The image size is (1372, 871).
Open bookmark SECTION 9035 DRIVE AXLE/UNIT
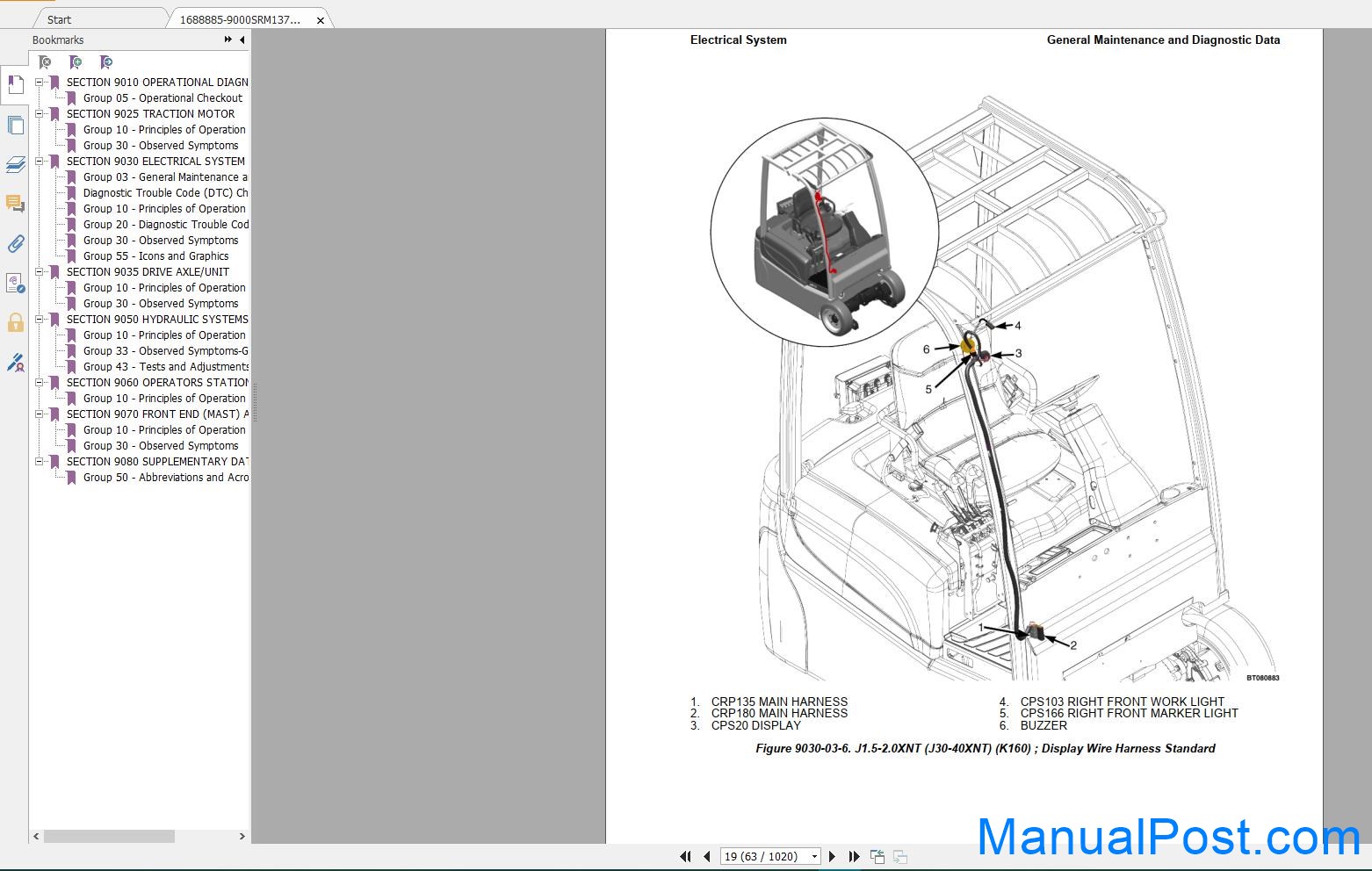coord(148,272)
